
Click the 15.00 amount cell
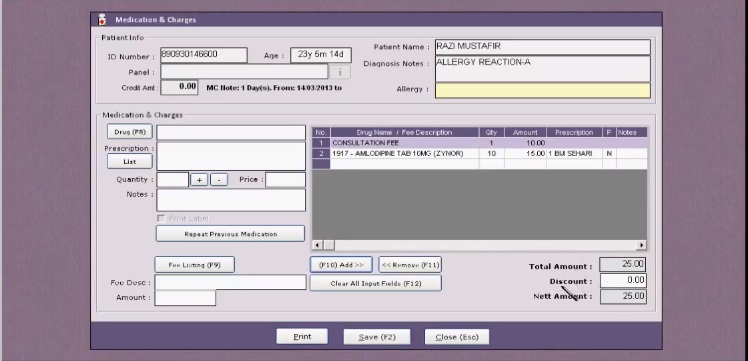pyautogui.click(x=525, y=154)
